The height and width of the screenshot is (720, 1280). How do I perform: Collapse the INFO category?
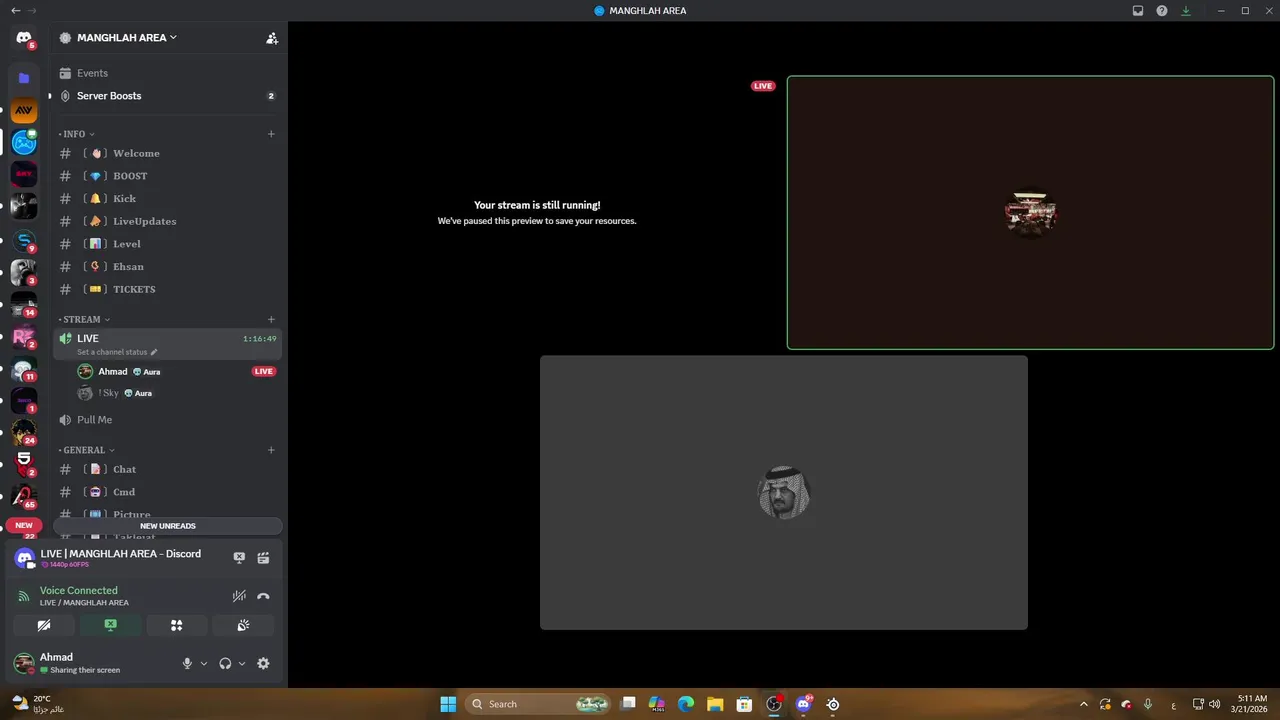pos(77,134)
